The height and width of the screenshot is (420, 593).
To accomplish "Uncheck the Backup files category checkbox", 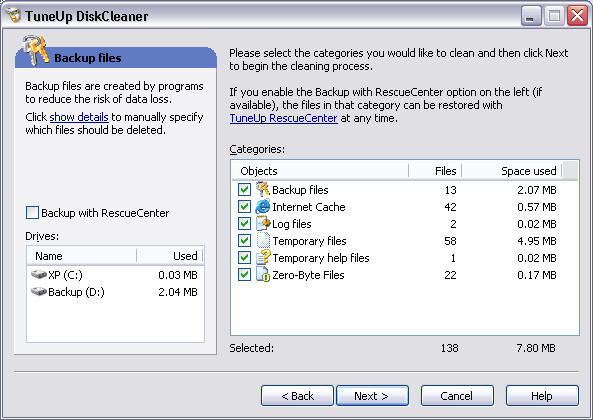I will [244, 190].
